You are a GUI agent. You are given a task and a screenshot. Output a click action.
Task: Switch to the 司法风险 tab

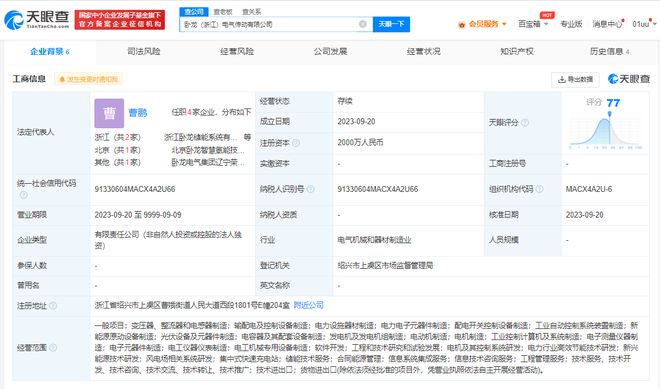144,51
